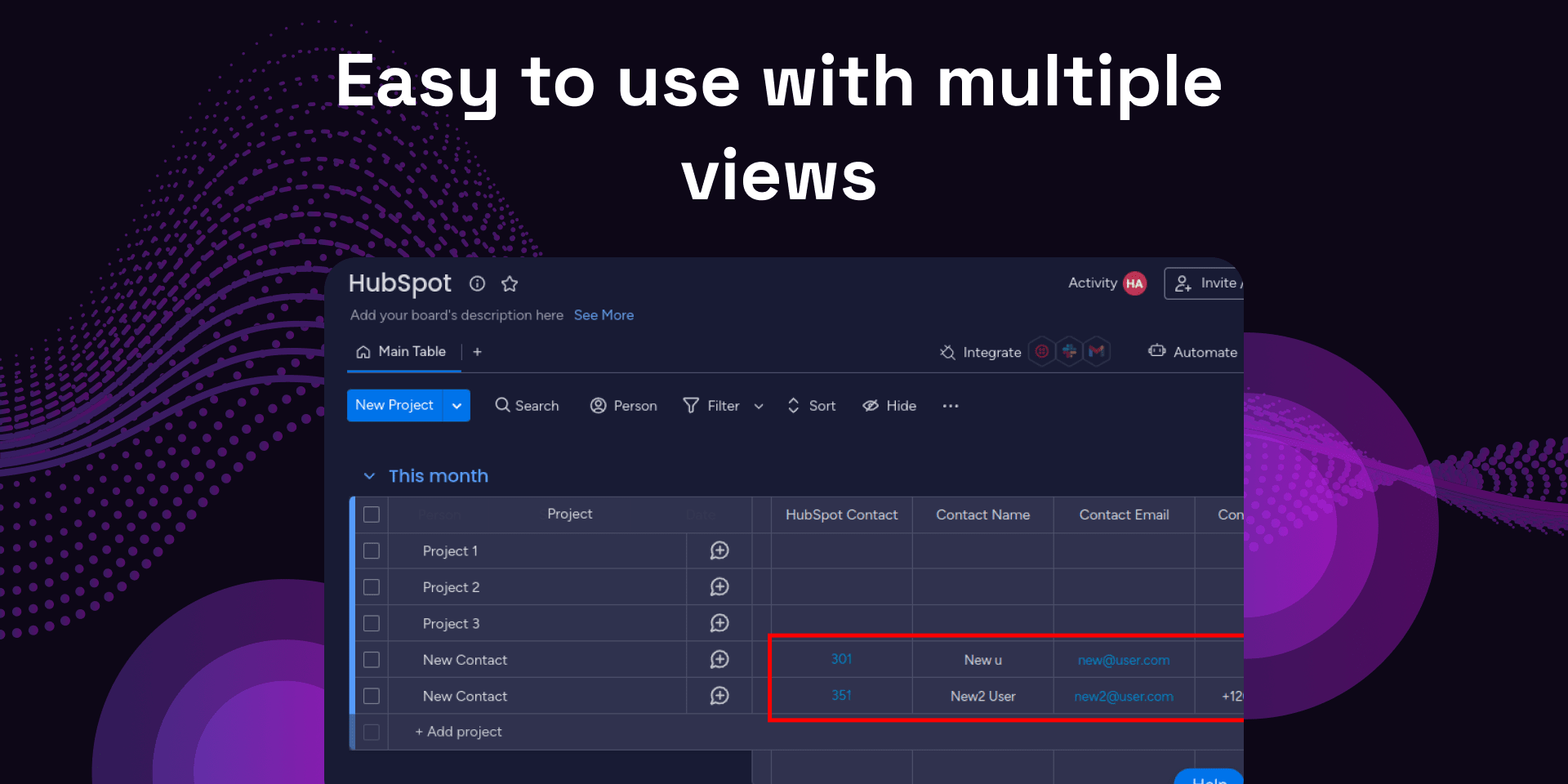Check the Project 2 row checkbox
This screenshot has height=784, width=1568.
372,587
